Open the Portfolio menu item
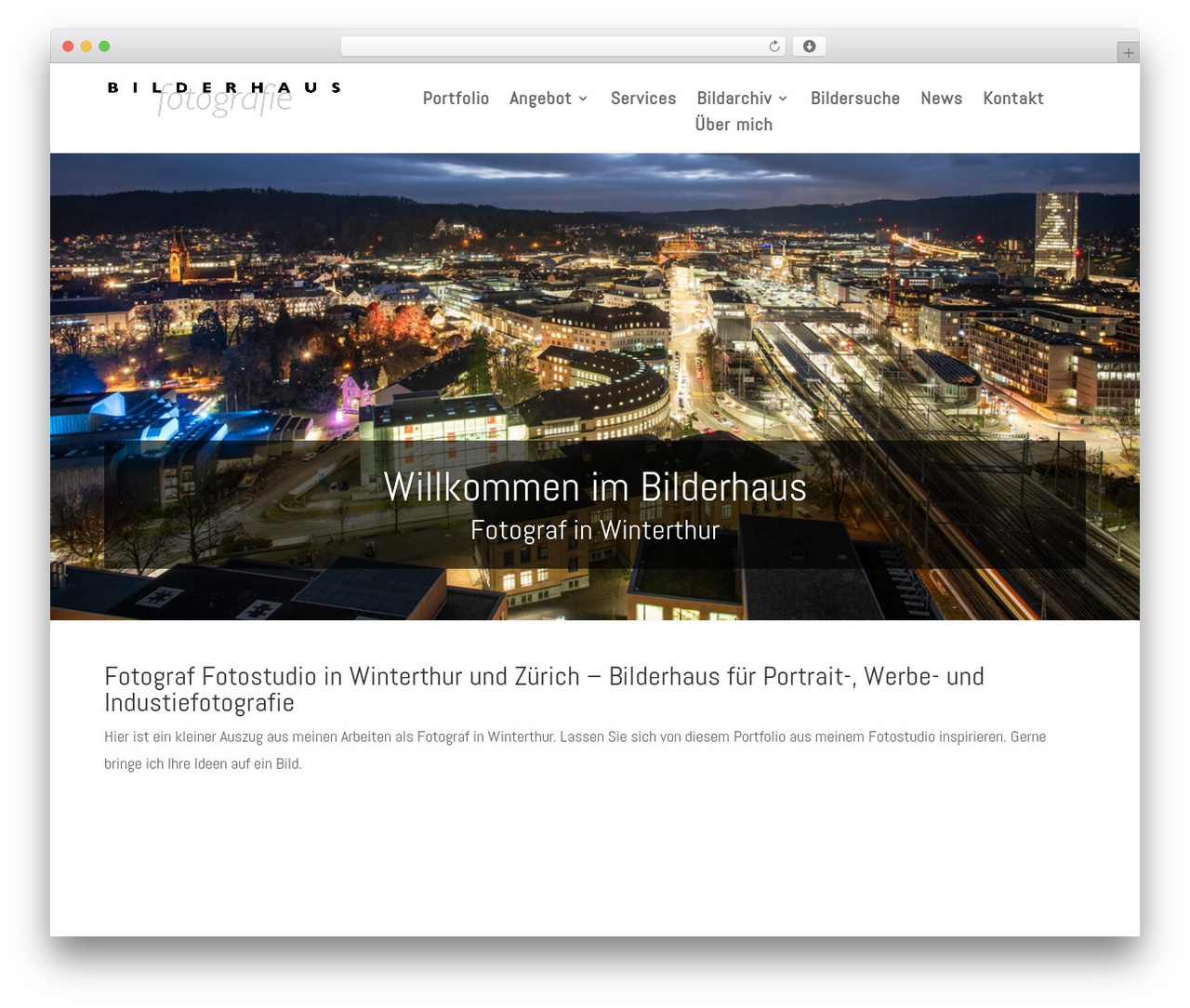1190x1008 pixels. click(x=456, y=99)
